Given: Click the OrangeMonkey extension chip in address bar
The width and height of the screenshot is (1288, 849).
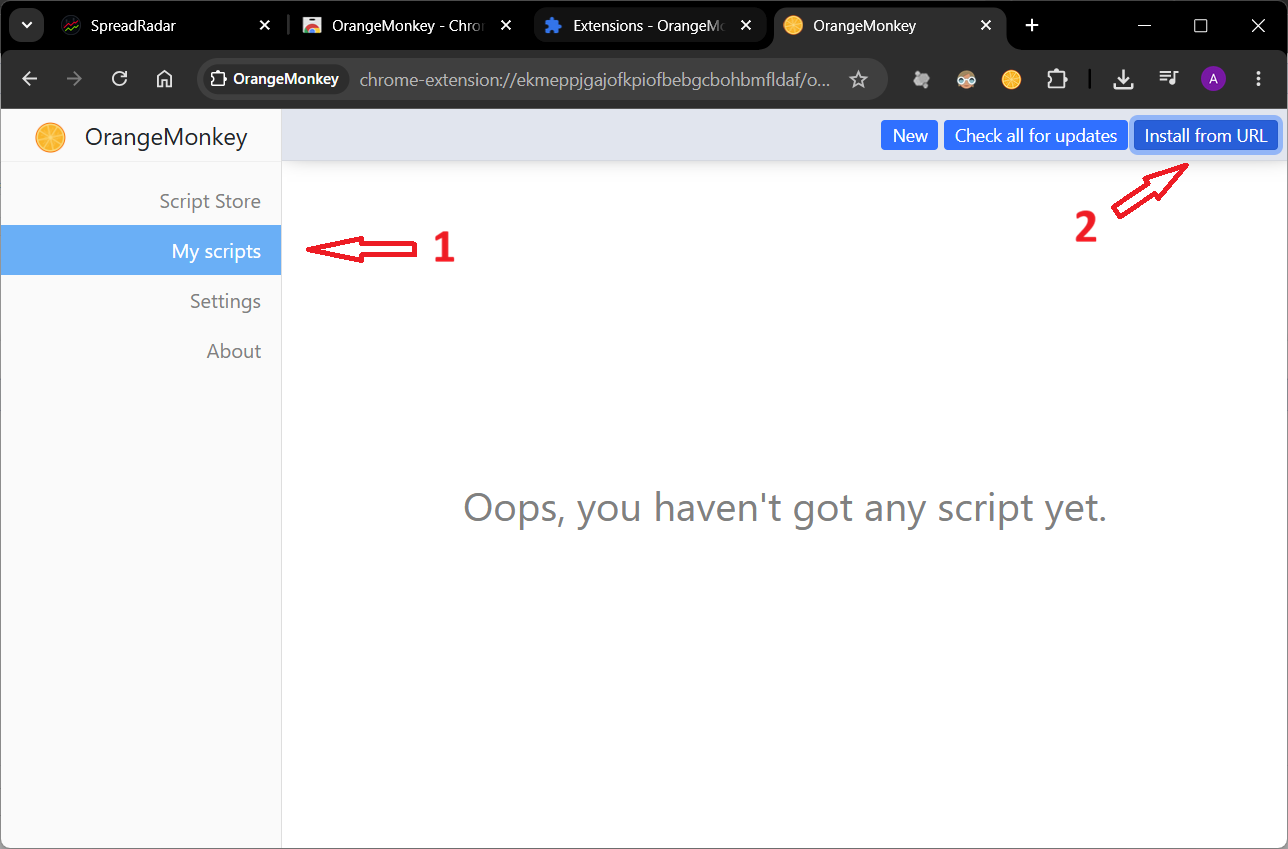Looking at the screenshot, I should tap(275, 79).
